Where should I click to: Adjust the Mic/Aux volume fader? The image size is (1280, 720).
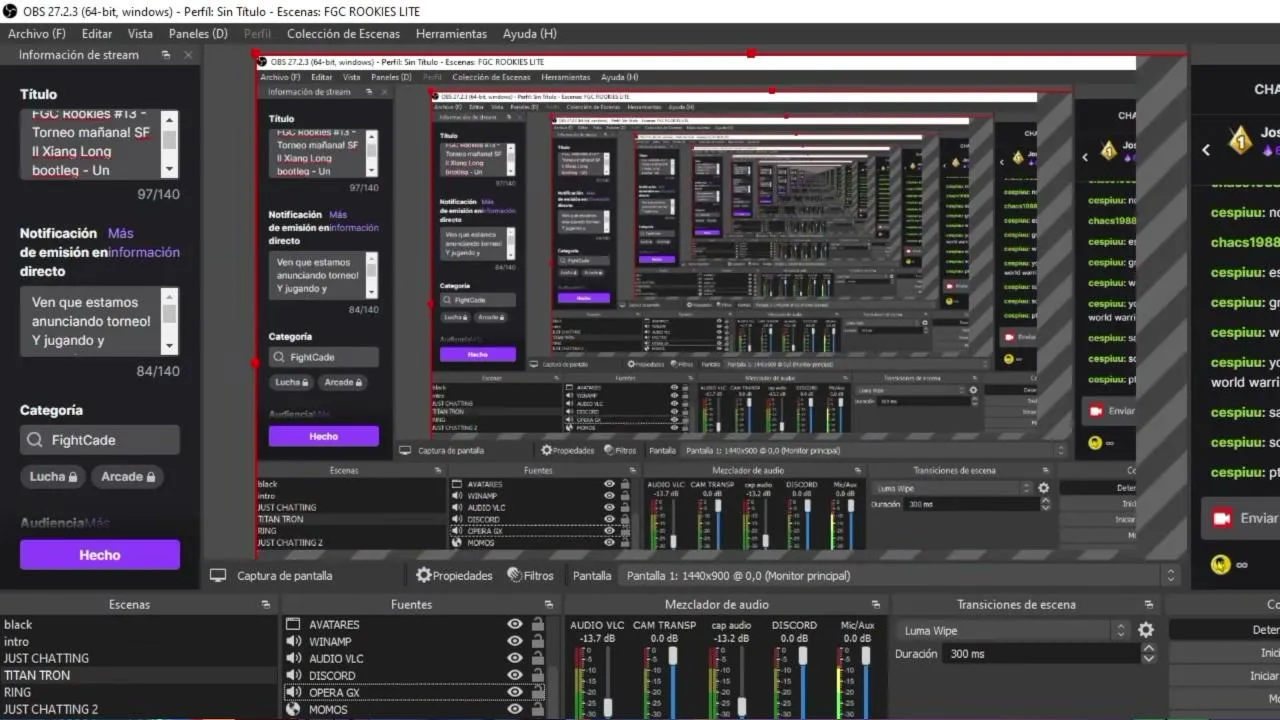(866, 655)
